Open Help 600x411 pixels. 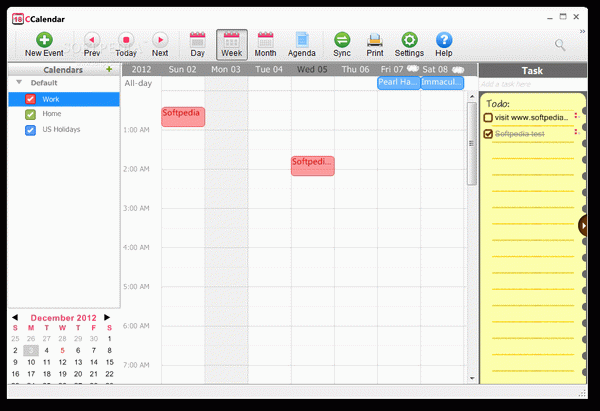(x=444, y=45)
